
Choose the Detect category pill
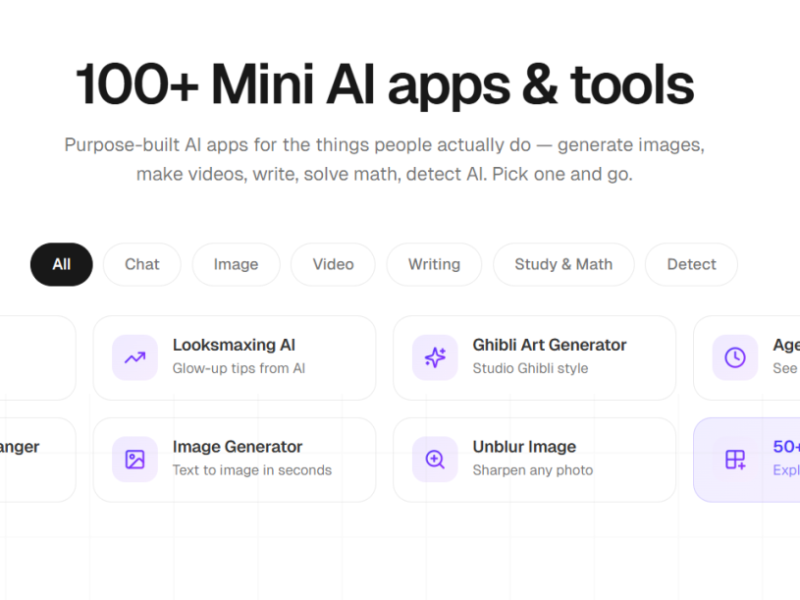pos(691,264)
